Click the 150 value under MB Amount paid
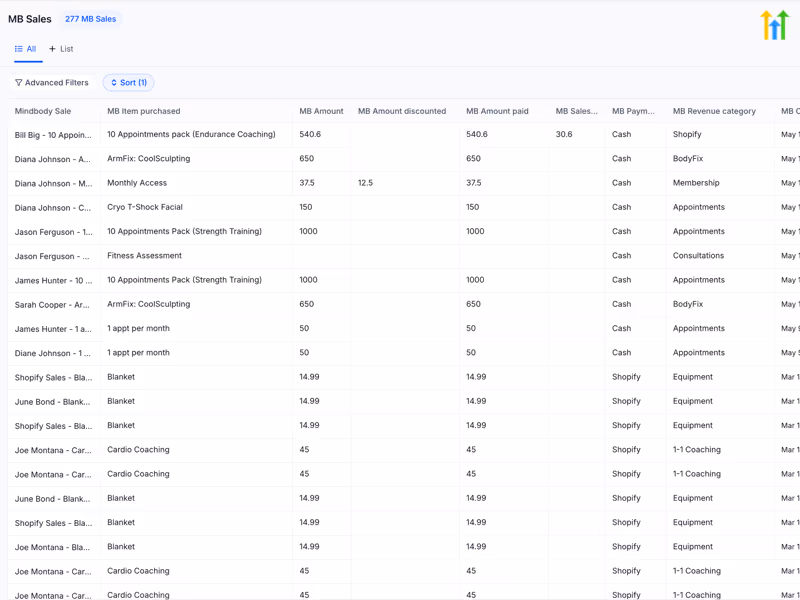The image size is (800, 600). [472, 207]
